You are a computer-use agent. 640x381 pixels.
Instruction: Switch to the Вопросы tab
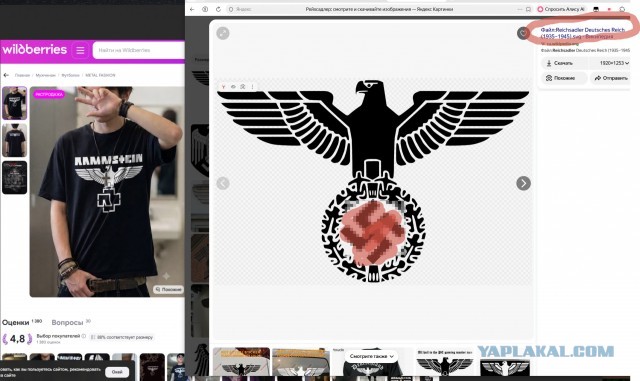pos(67,323)
